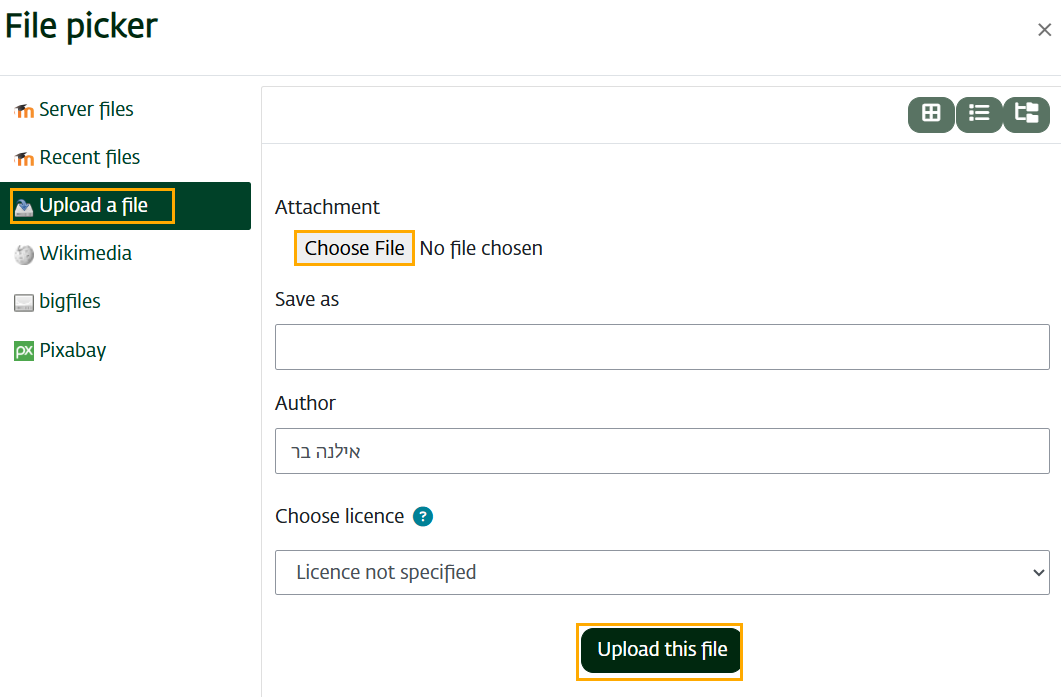This screenshot has height=697, width=1061.
Task: Select the bigfiles repository label
Action: click(x=70, y=302)
